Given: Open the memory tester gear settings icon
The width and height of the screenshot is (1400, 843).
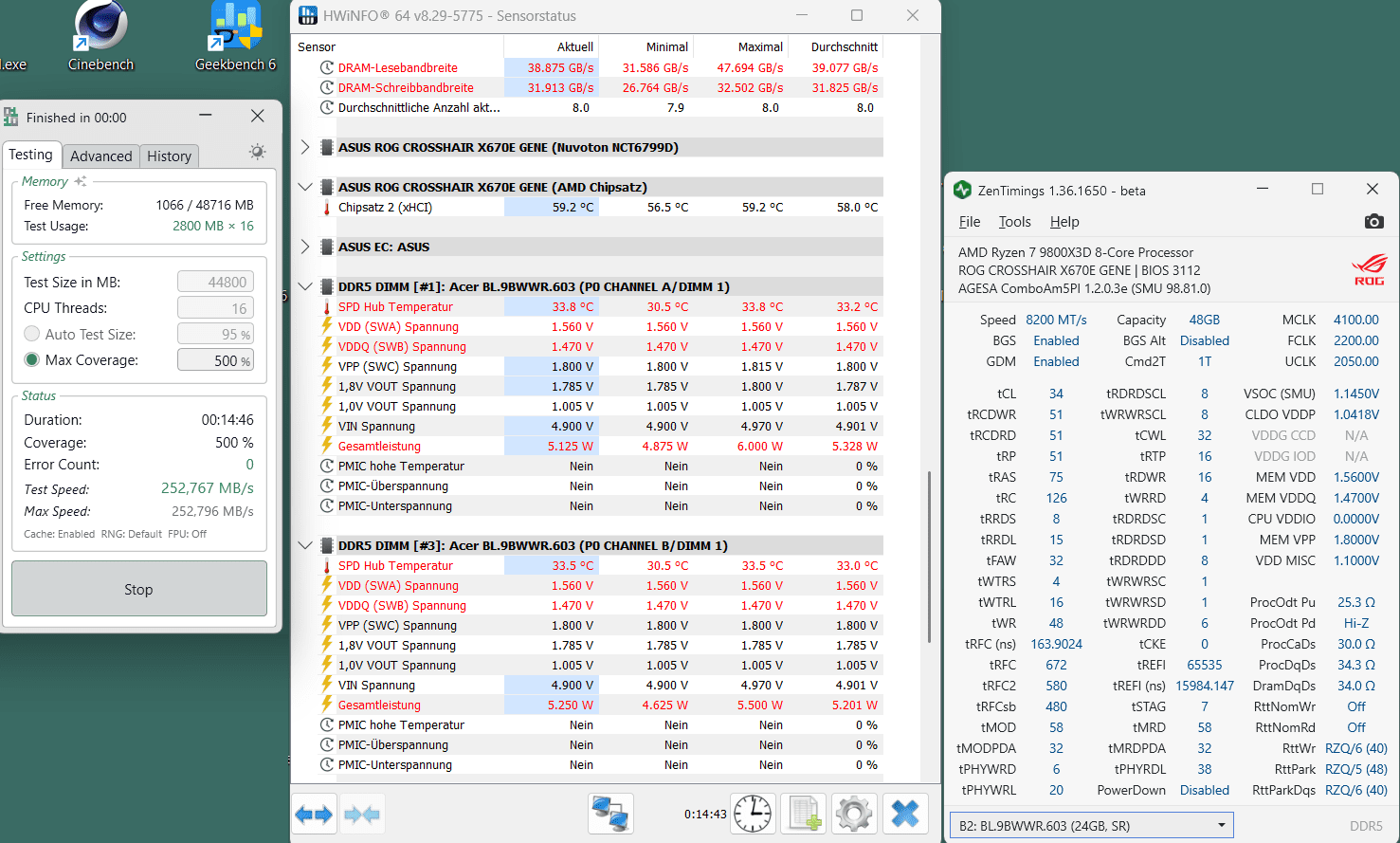Looking at the screenshot, I should click(x=257, y=152).
